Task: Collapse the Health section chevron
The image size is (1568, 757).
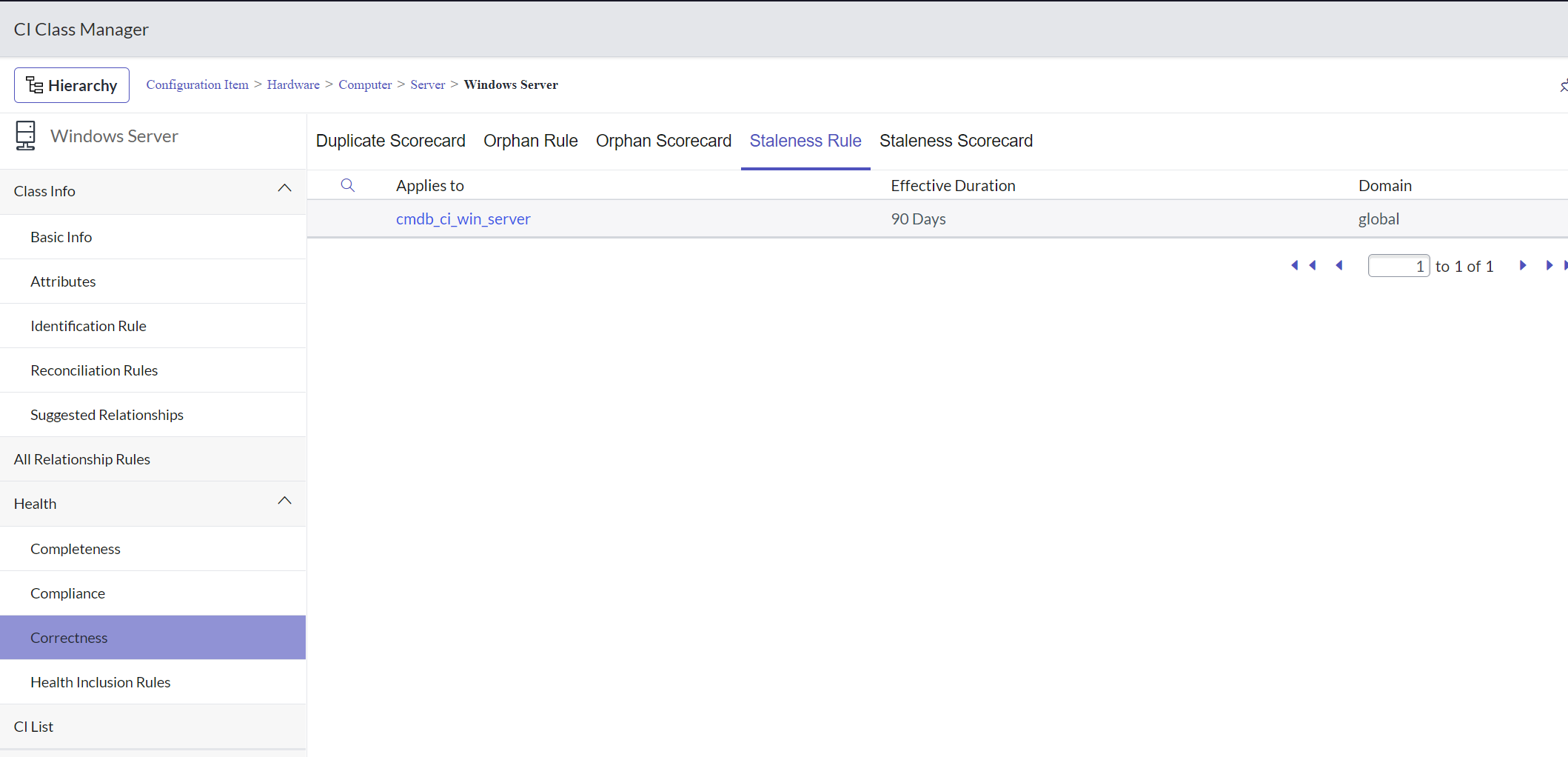Action: 284,501
